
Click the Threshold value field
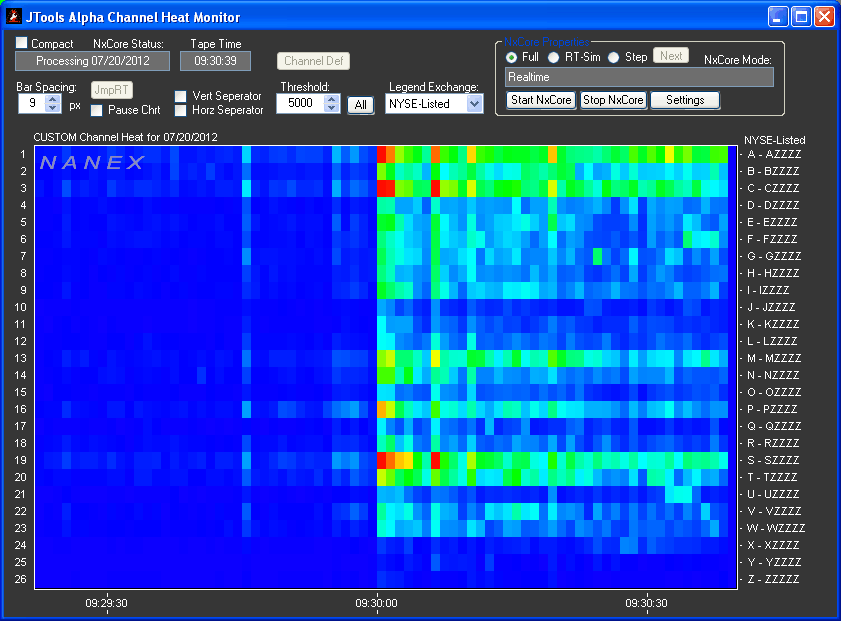(x=299, y=103)
